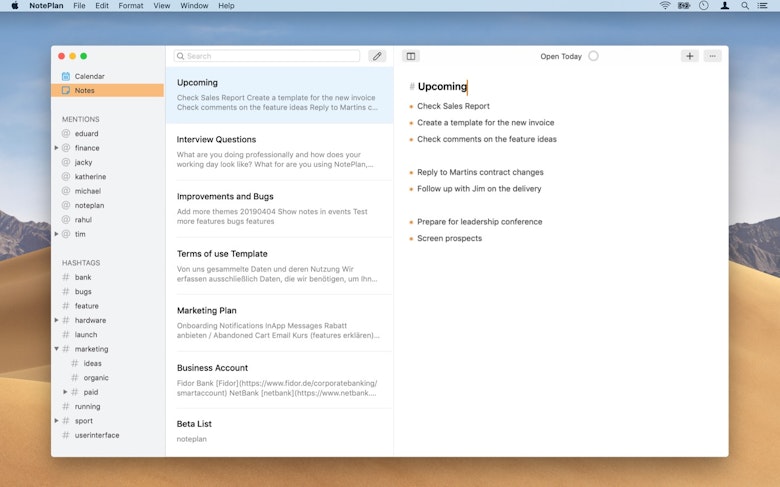Click the # icon beside ideas
Viewport: 780px width, 487px height.
75,363
